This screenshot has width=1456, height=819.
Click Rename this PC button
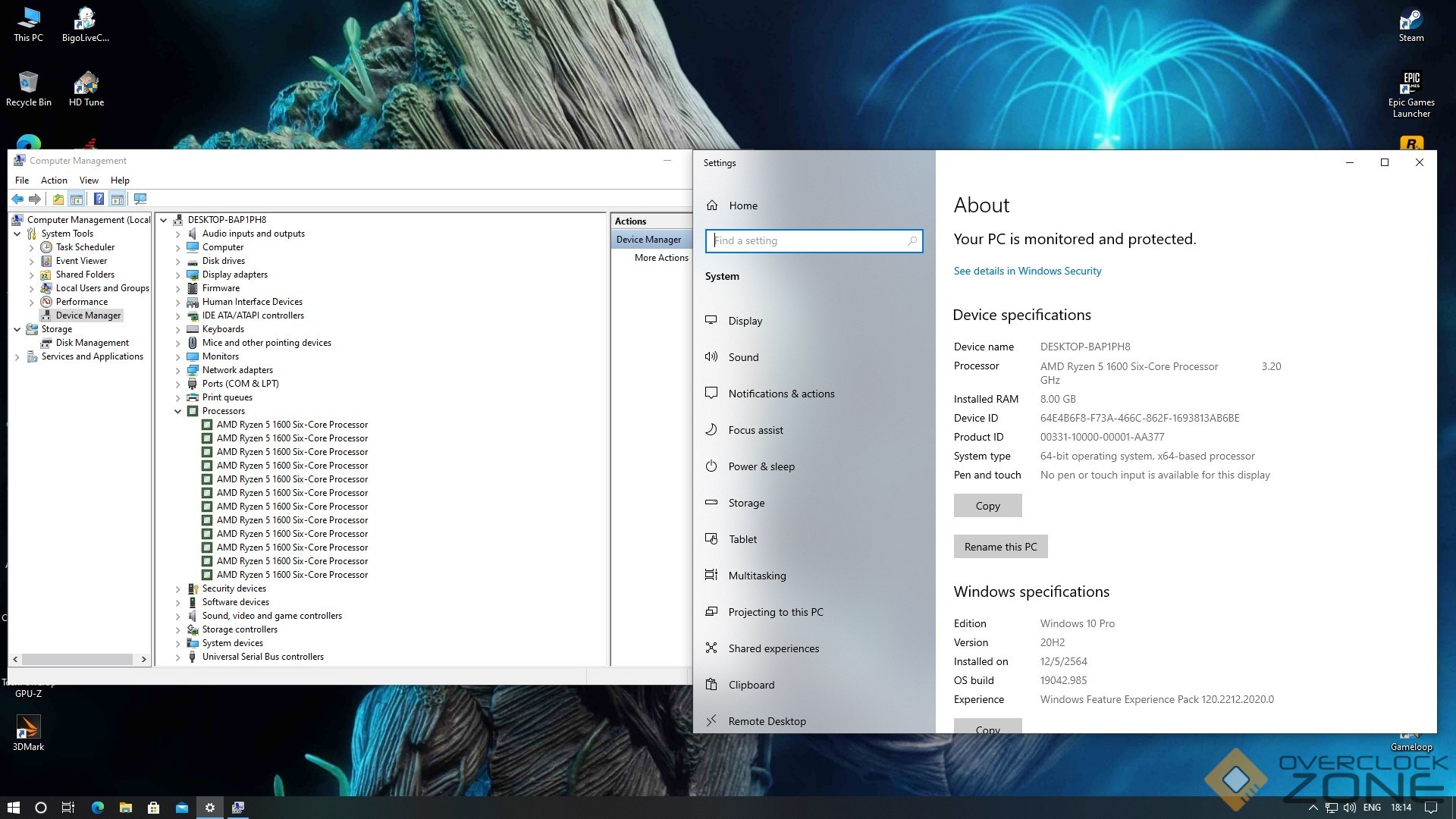click(999, 547)
